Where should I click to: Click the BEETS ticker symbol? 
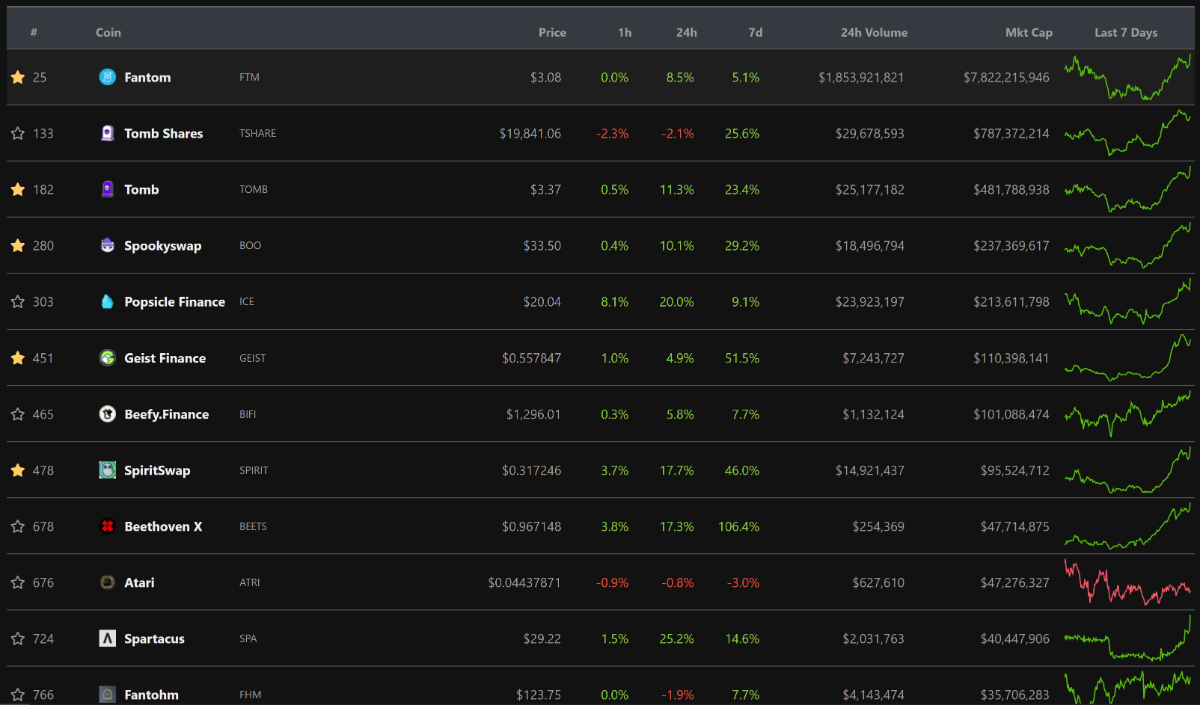253,526
